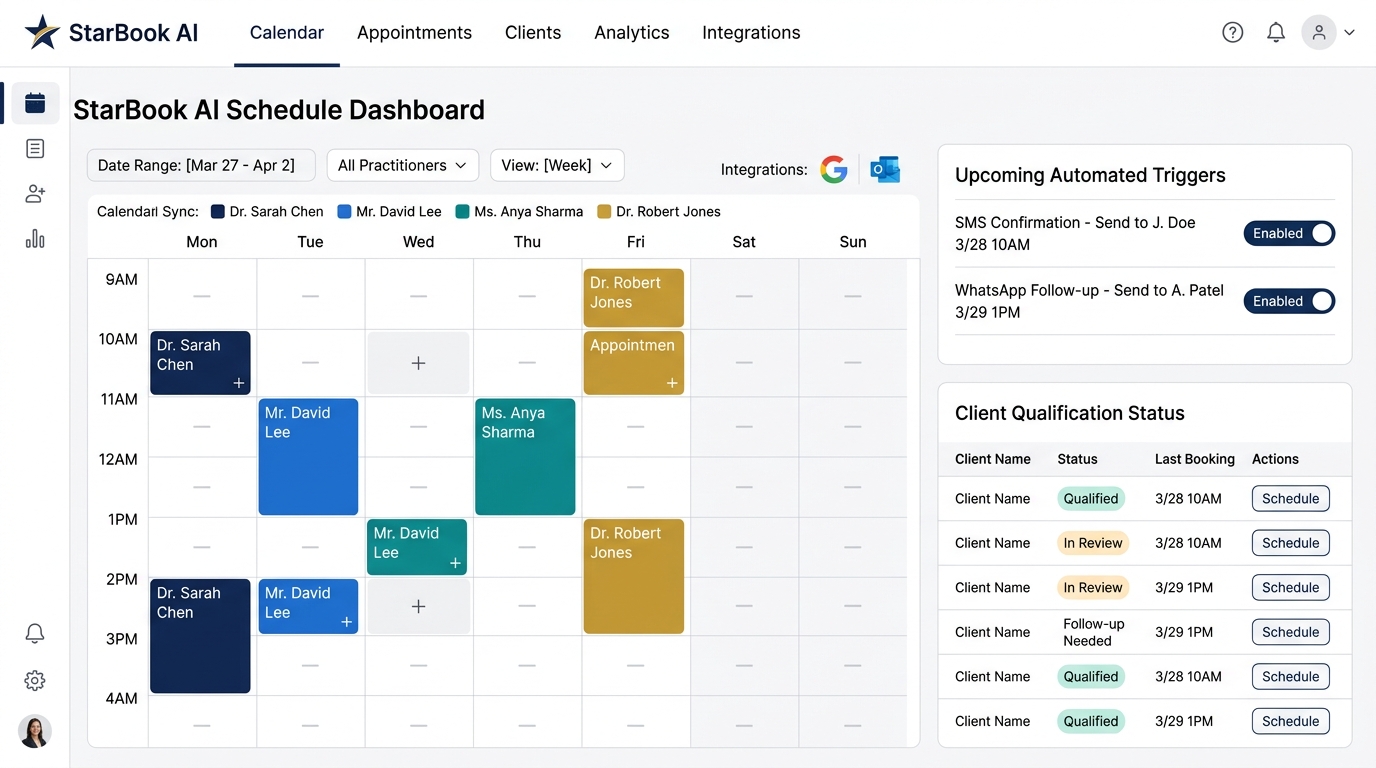Click the plus on Monday 10AM Dr. Sarah Chen
This screenshot has width=1376, height=768.
pyautogui.click(x=239, y=383)
